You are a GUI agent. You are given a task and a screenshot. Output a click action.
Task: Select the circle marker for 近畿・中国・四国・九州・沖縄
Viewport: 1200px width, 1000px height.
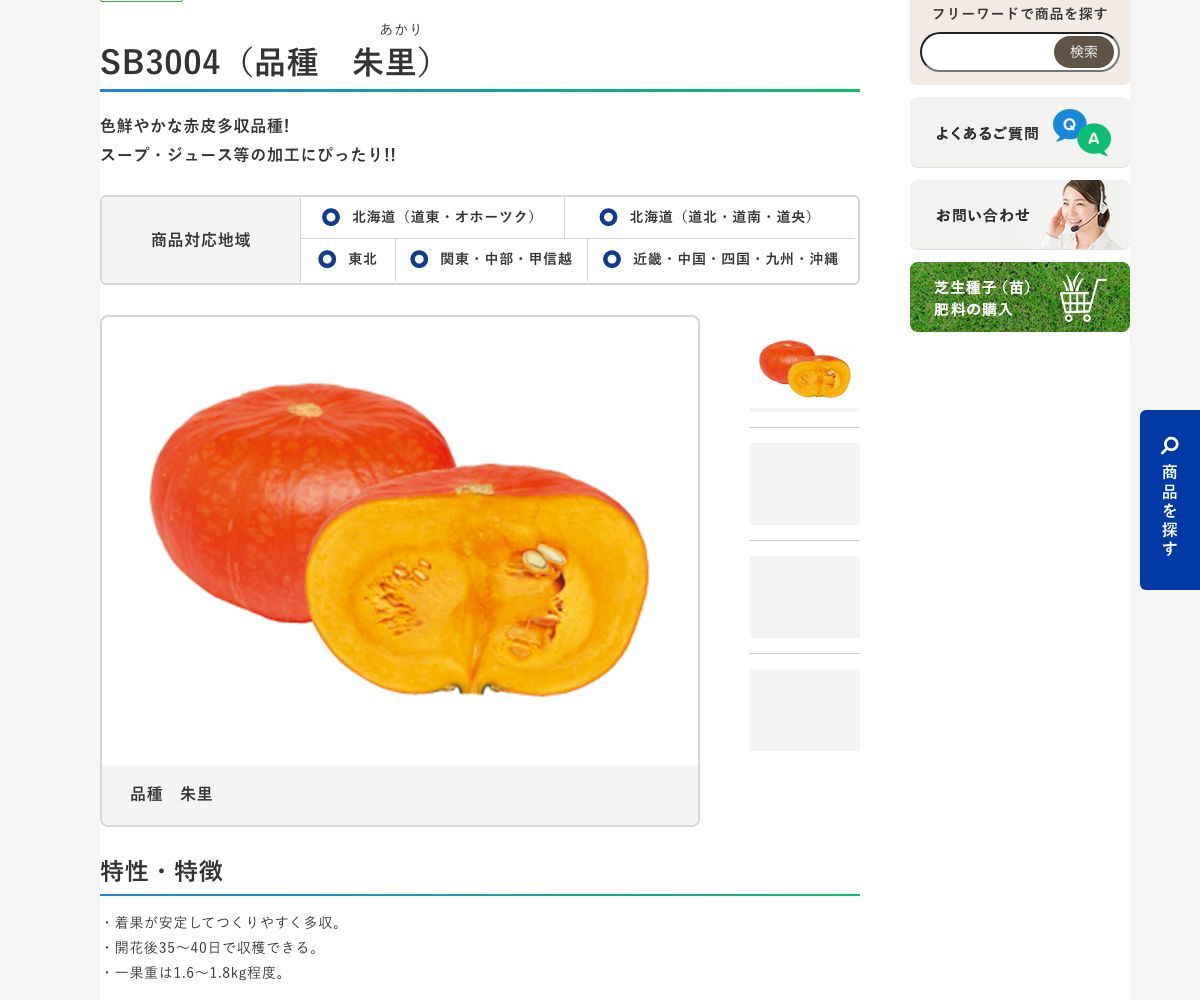[x=612, y=259]
